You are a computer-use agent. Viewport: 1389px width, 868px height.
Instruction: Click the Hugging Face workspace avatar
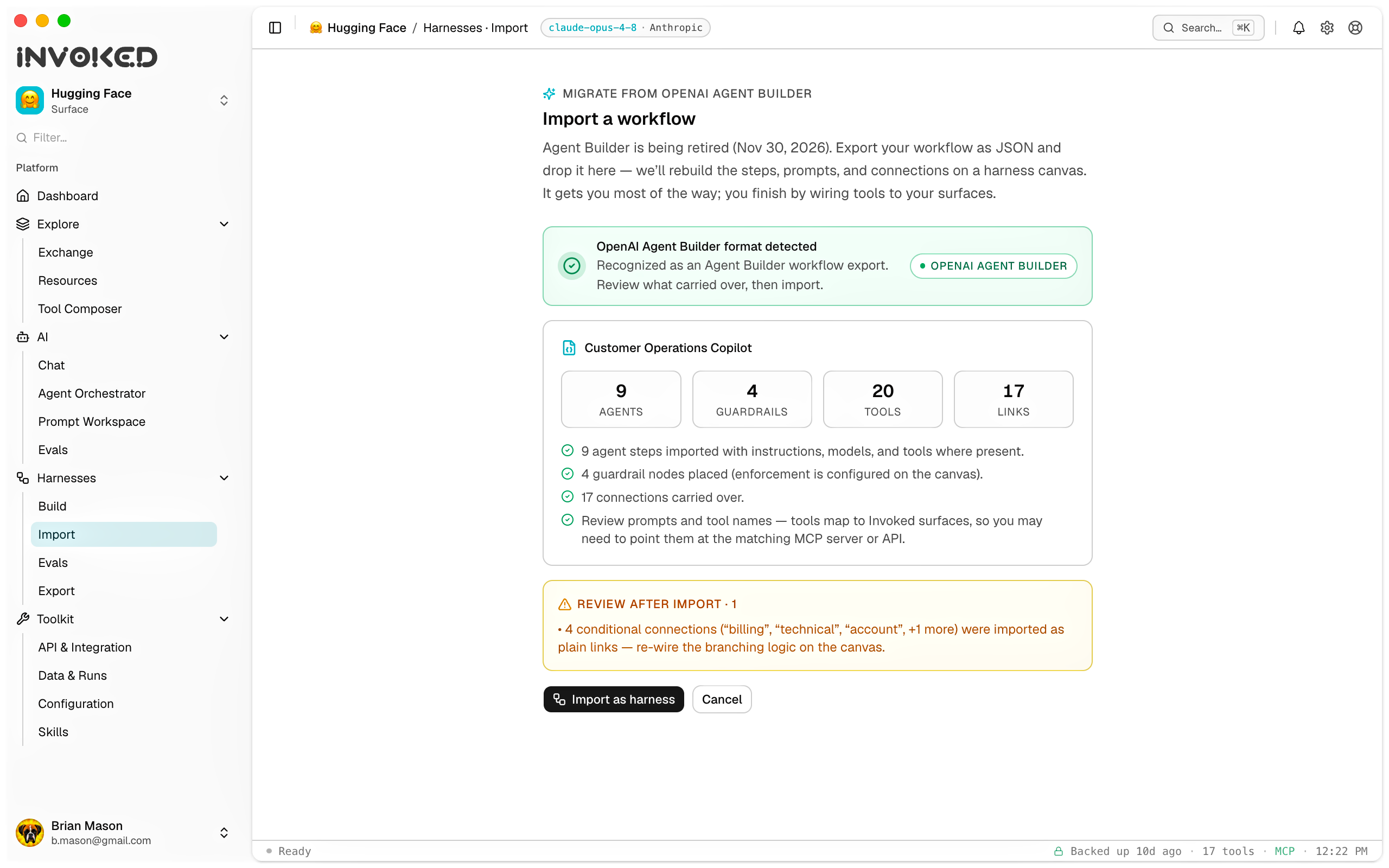tap(30, 100)
